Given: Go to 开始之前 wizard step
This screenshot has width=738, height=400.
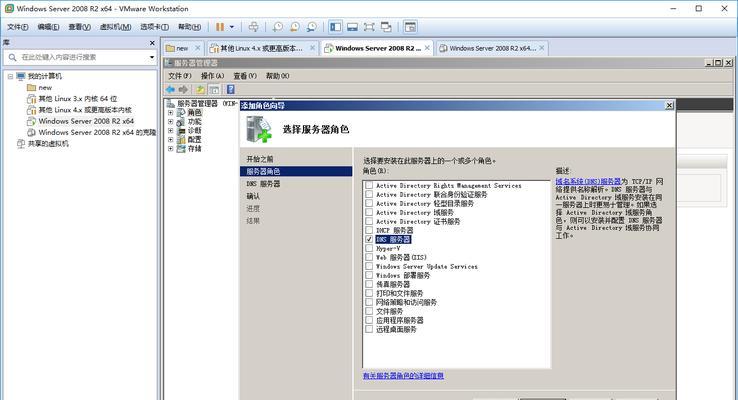Looking at the screenshot, I should (260, 159).
